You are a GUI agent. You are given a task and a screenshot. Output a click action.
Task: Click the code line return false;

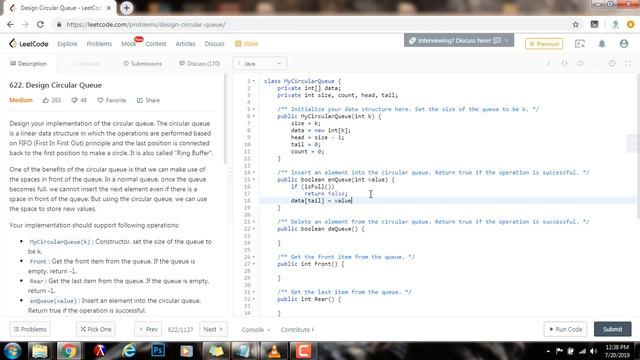pos(326,193)
